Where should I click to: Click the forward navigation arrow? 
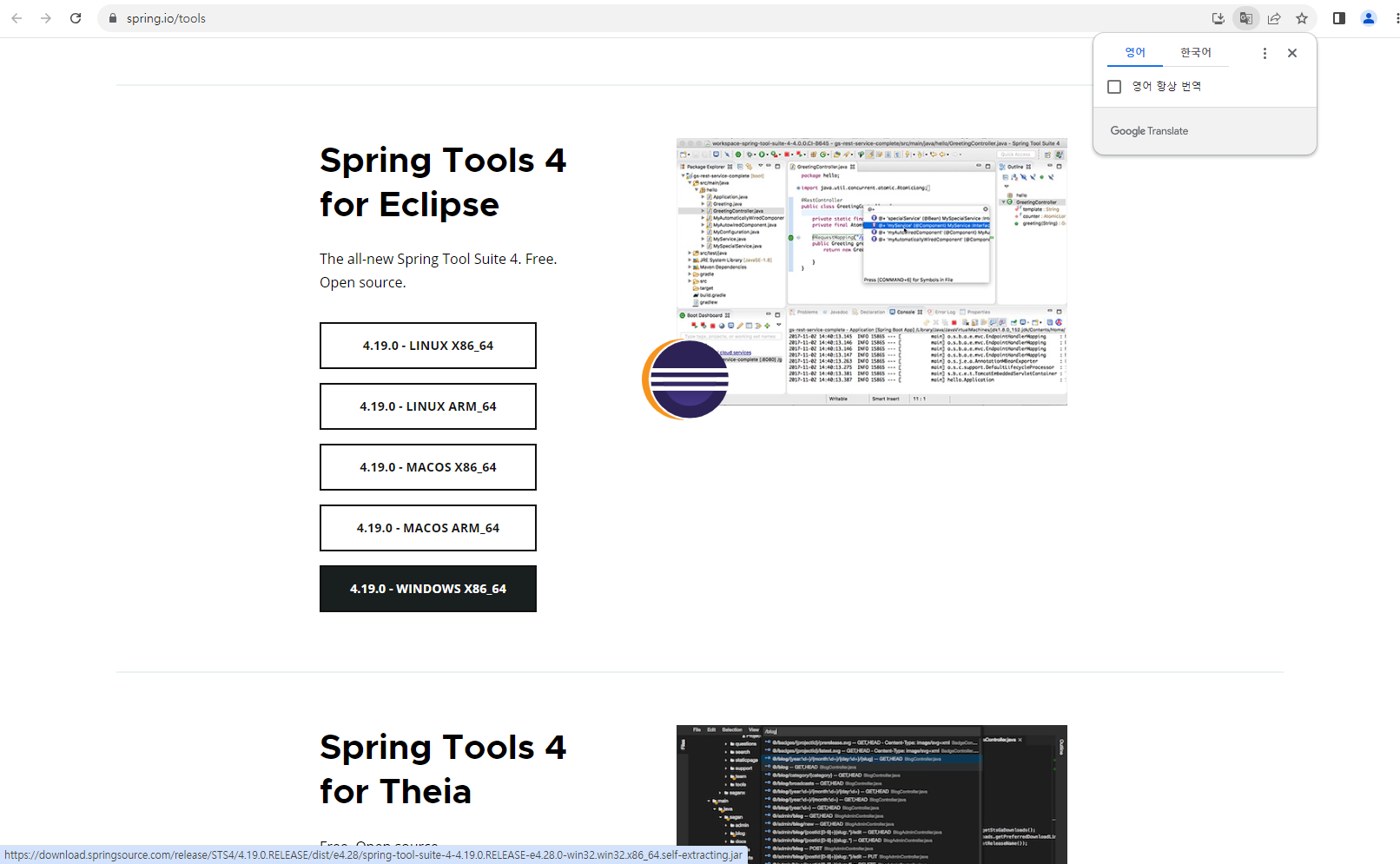pyautogui.click(x=46, y=17)
